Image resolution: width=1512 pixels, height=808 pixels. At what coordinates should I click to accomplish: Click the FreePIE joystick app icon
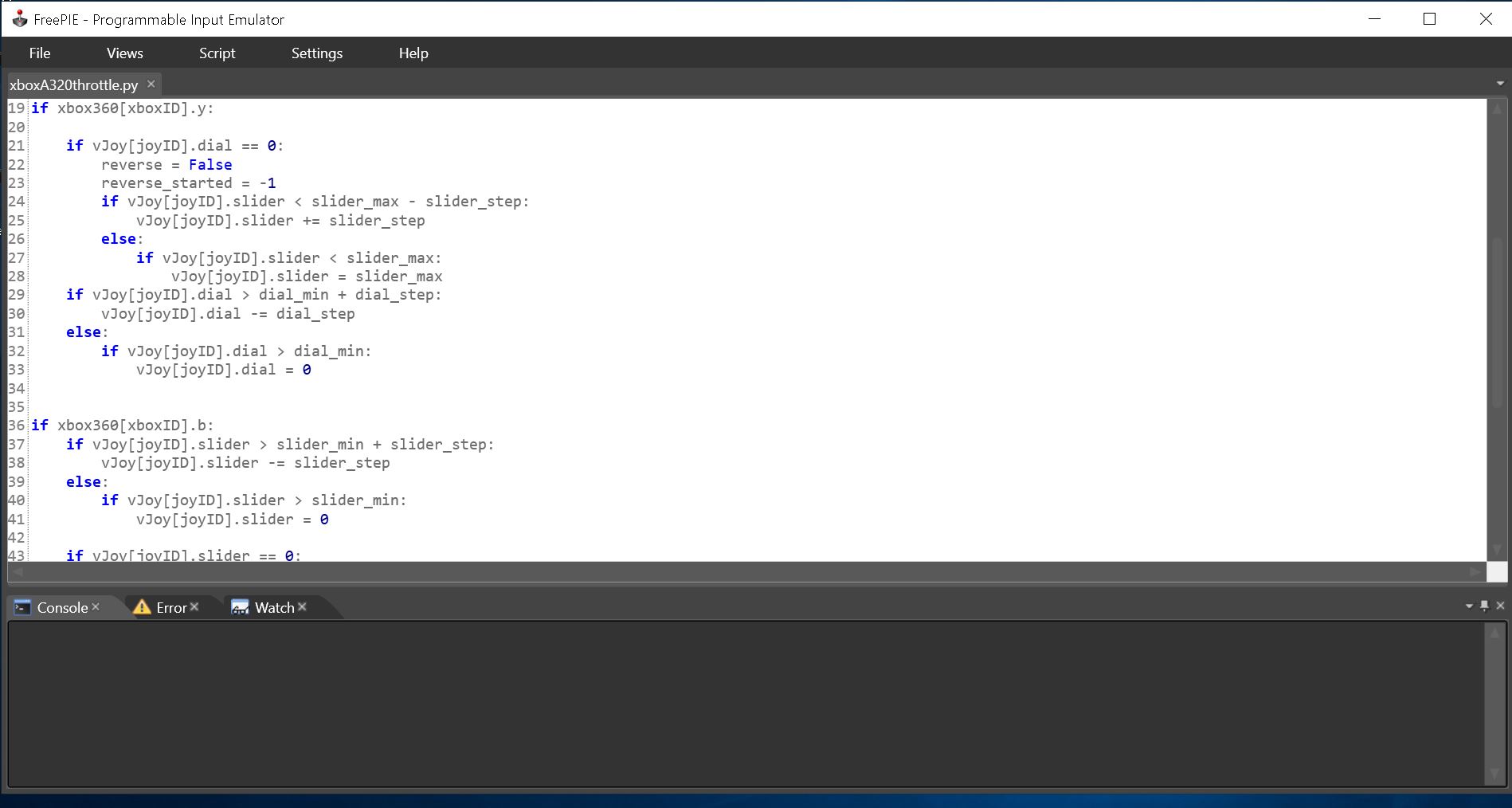point(19,19)
